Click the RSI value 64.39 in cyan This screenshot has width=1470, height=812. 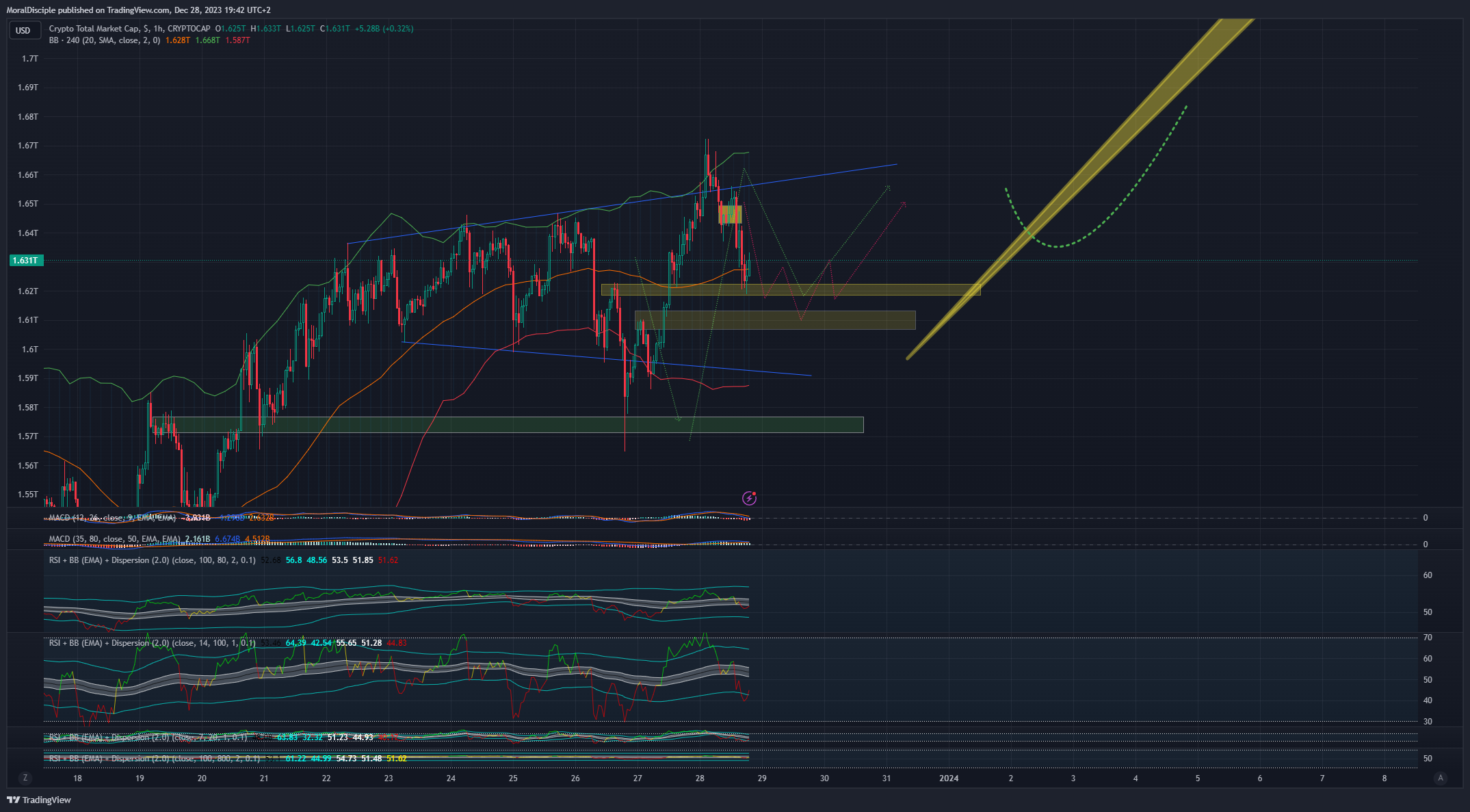296,643
